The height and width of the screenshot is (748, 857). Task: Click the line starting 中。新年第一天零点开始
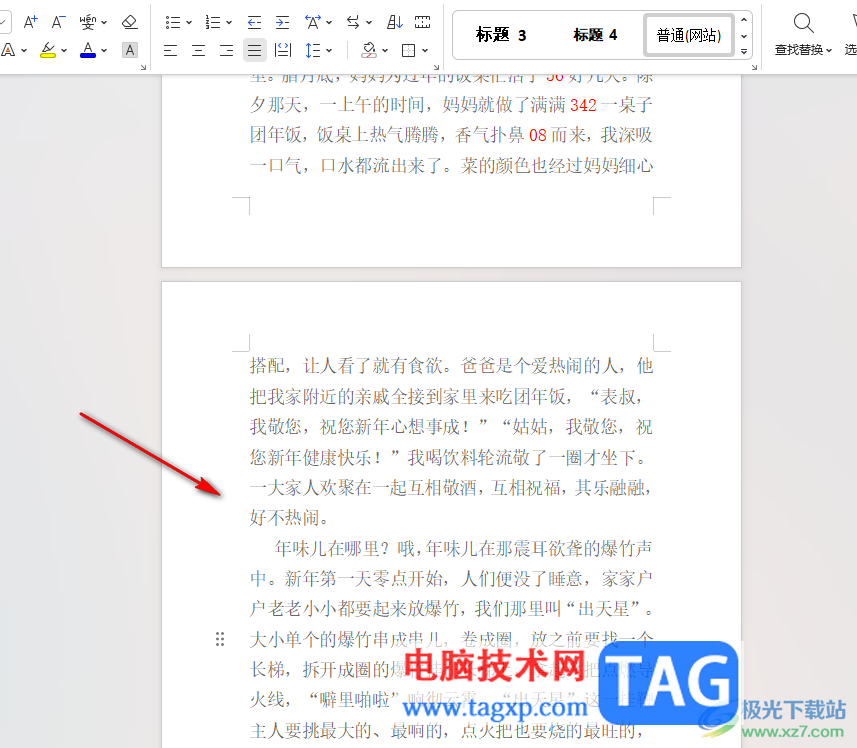point(451,579)
